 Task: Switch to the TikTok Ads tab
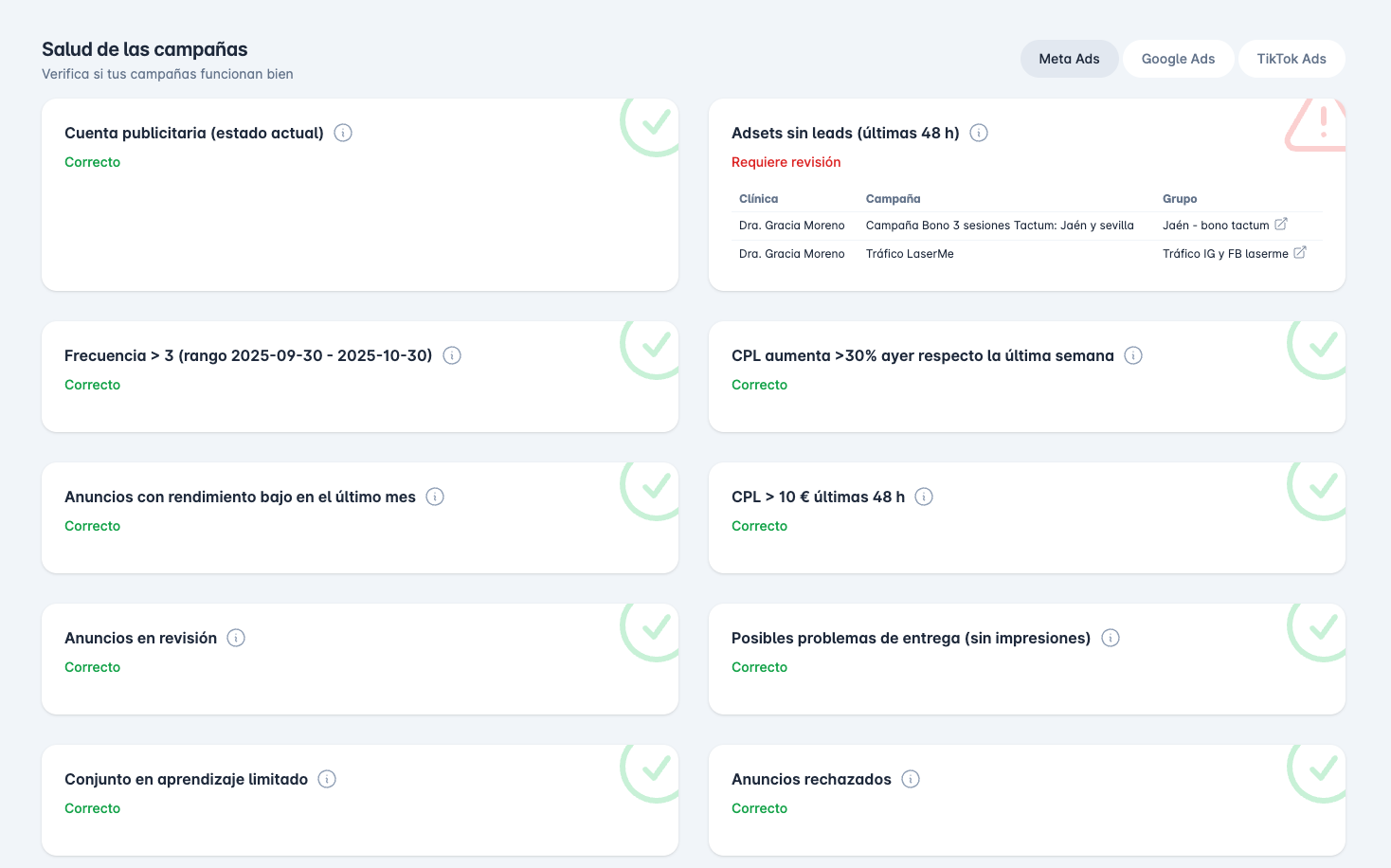point(1291,59)
